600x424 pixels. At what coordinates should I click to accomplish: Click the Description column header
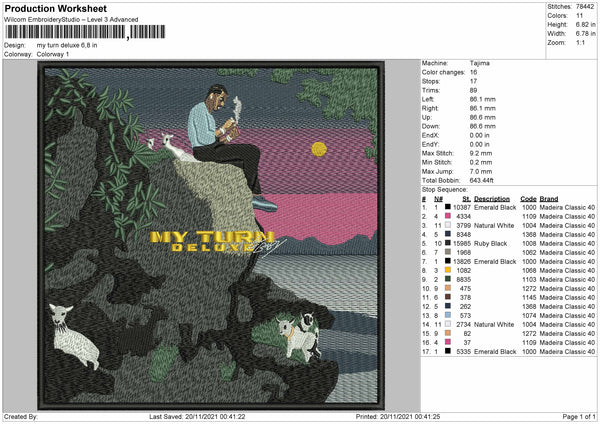point(492,199)
